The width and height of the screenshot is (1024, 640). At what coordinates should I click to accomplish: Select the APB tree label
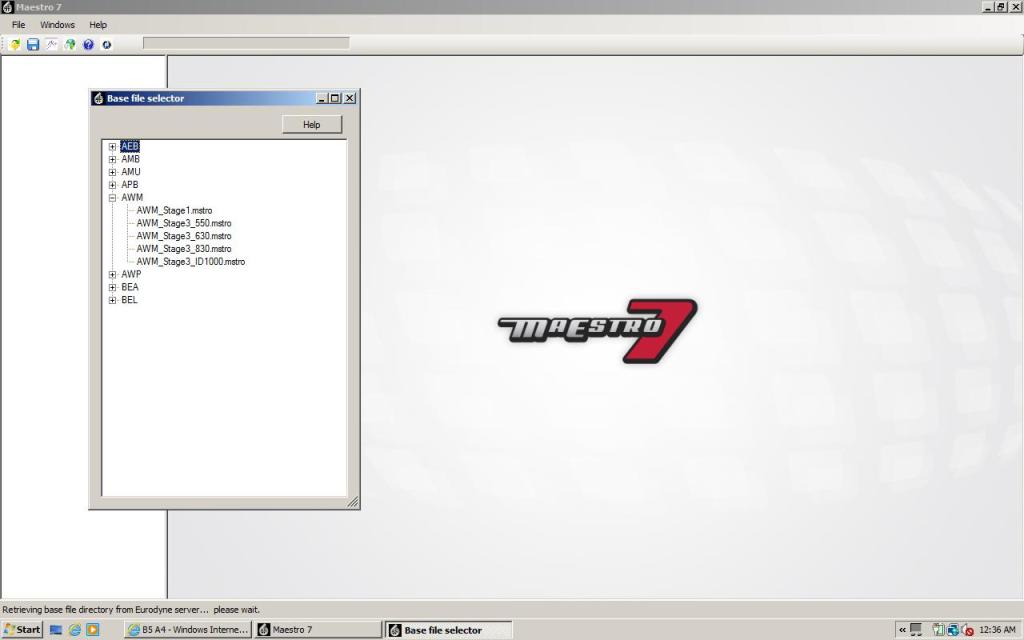click(x=129, y=185)
